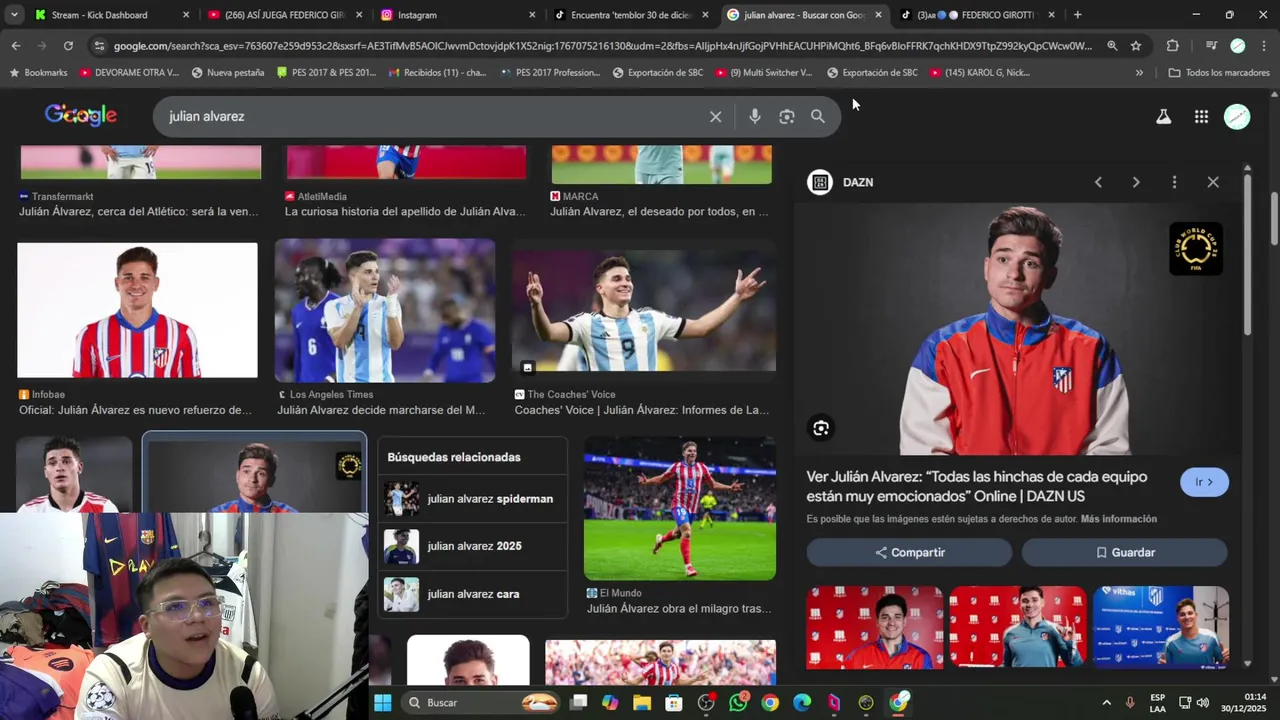Go to the next image in the preview panel

click(1136, 182)
